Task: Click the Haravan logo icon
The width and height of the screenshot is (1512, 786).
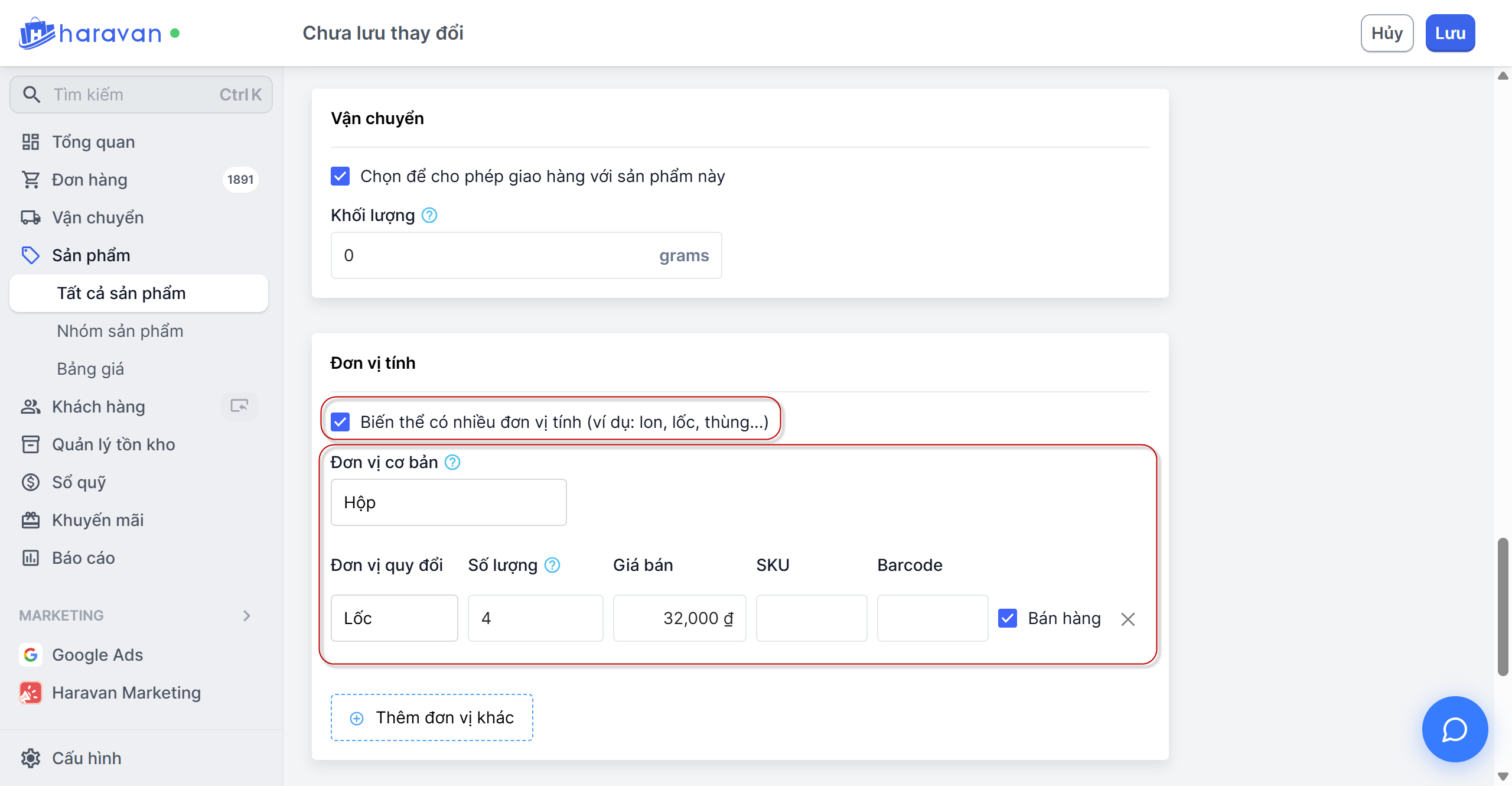Action: pyautogui.click(x=35, y=33)
